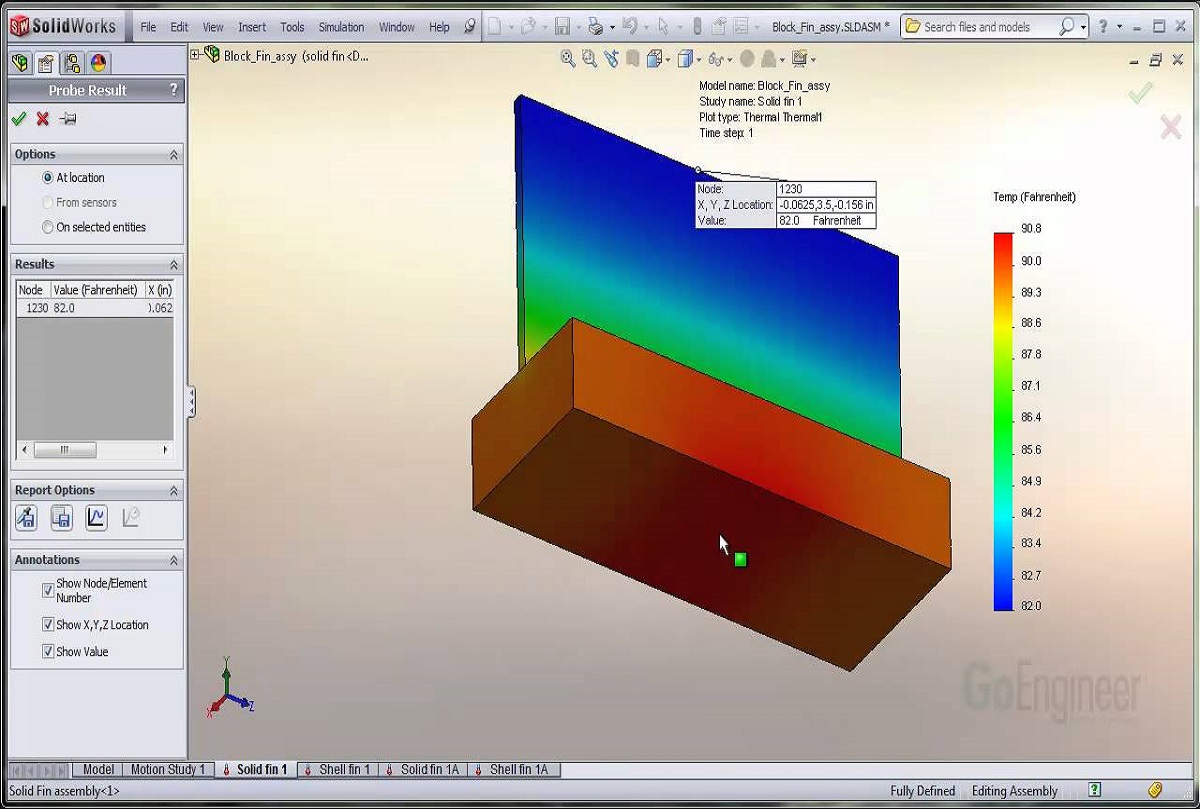Open the ConfigurationManager tab icon

tap(72, 64)
